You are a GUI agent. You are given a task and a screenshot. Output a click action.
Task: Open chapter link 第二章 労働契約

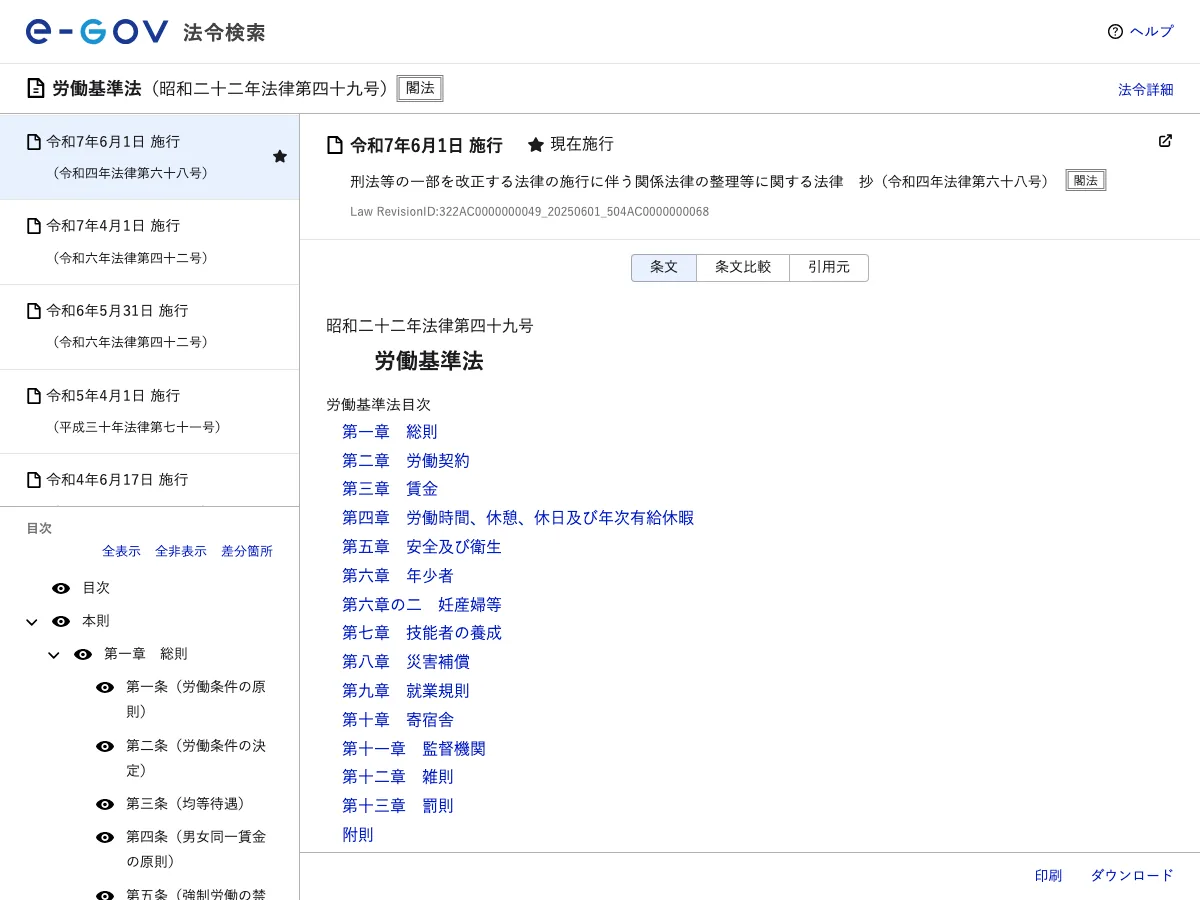[406, 461]
